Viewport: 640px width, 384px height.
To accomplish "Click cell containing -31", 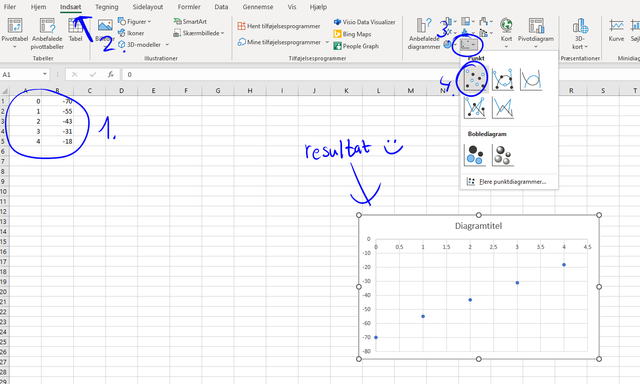I will [58, 131].
